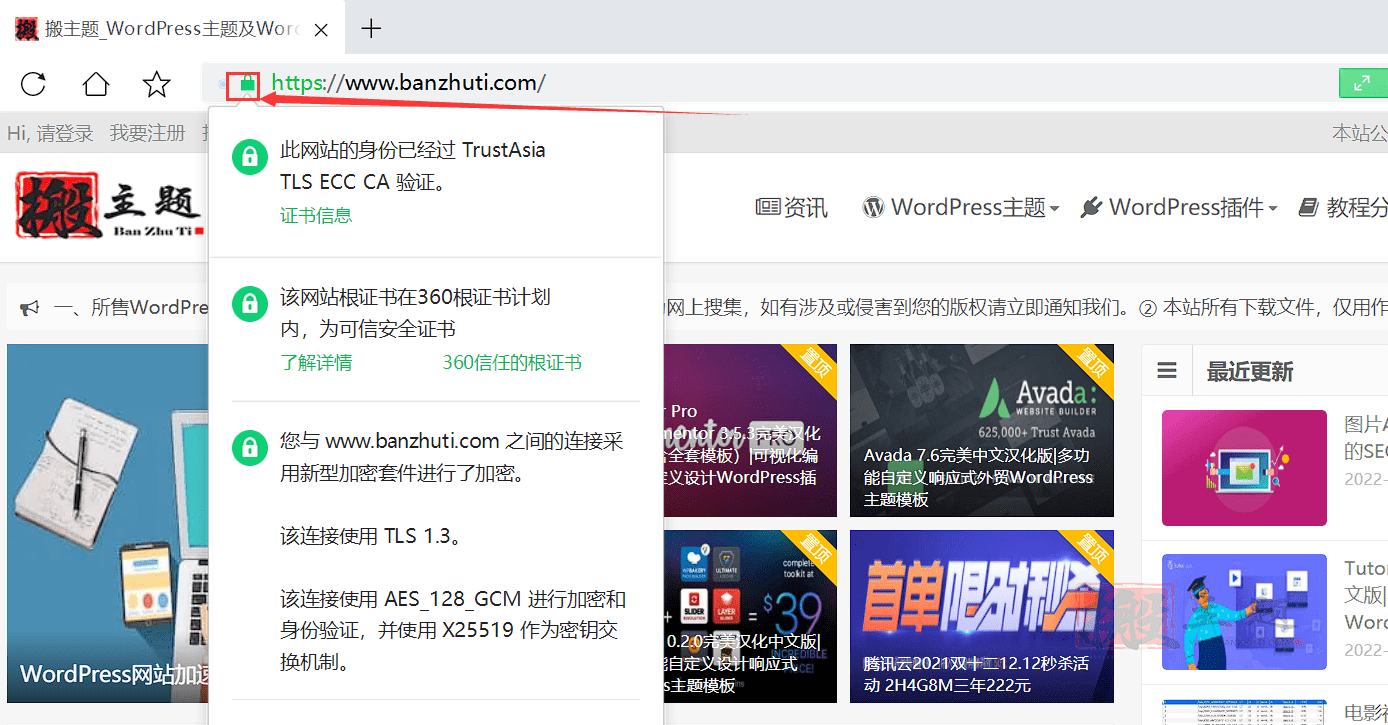Click 请登录 login link
The image size is (1388, 725).
[x=65, y=133]
